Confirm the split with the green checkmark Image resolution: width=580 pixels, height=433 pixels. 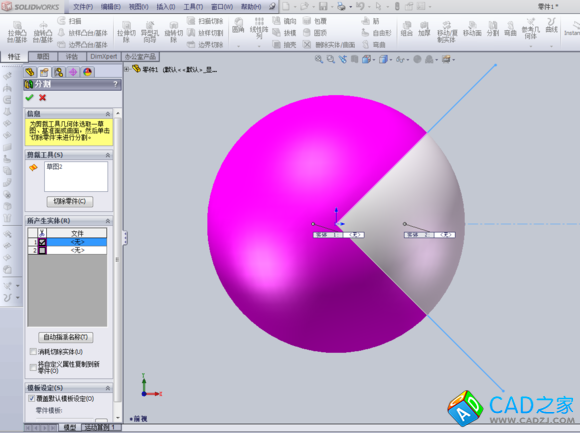click(x=30, y=98)
